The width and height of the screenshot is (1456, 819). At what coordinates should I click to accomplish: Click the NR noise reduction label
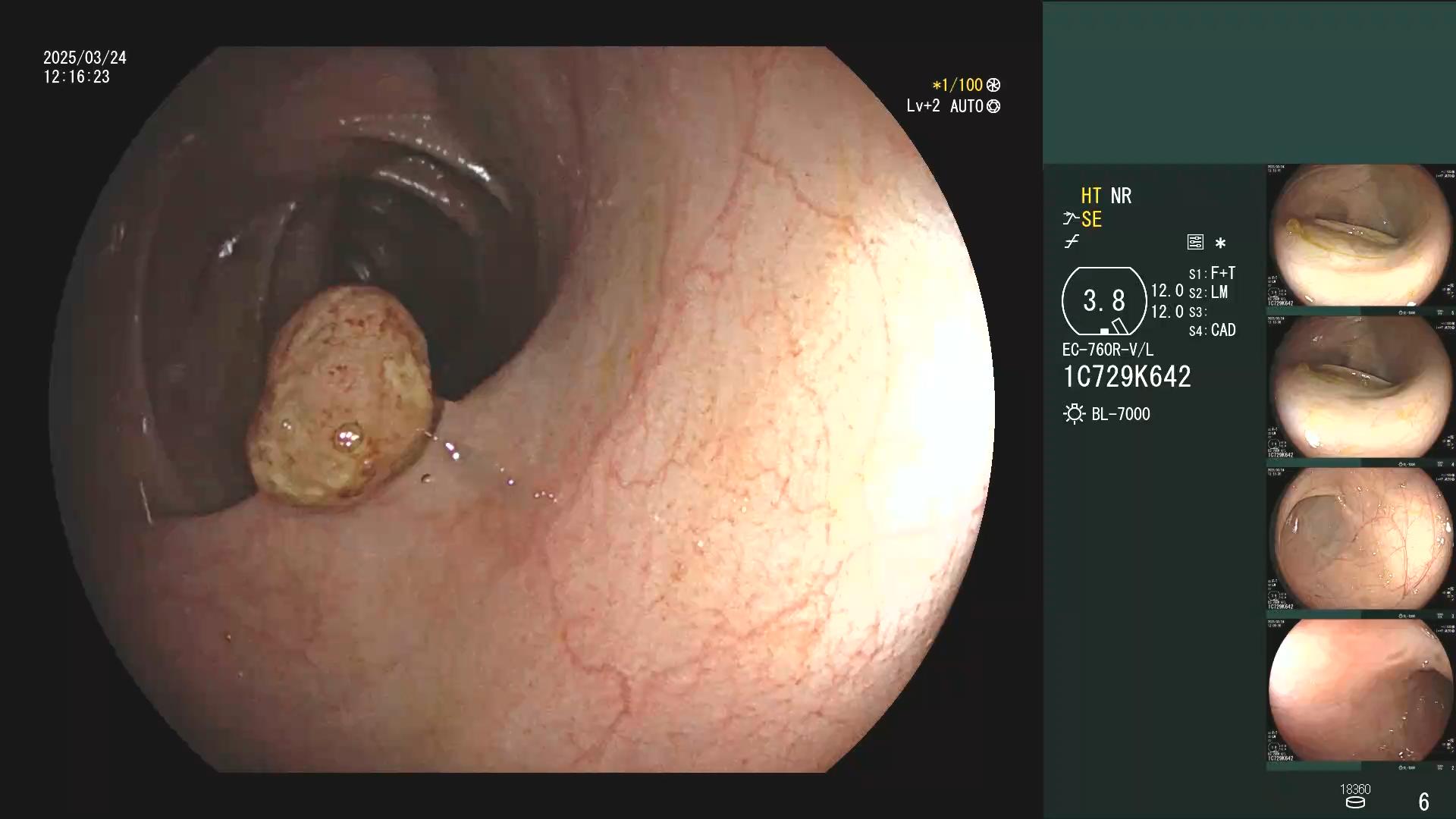pos(1121,196)
